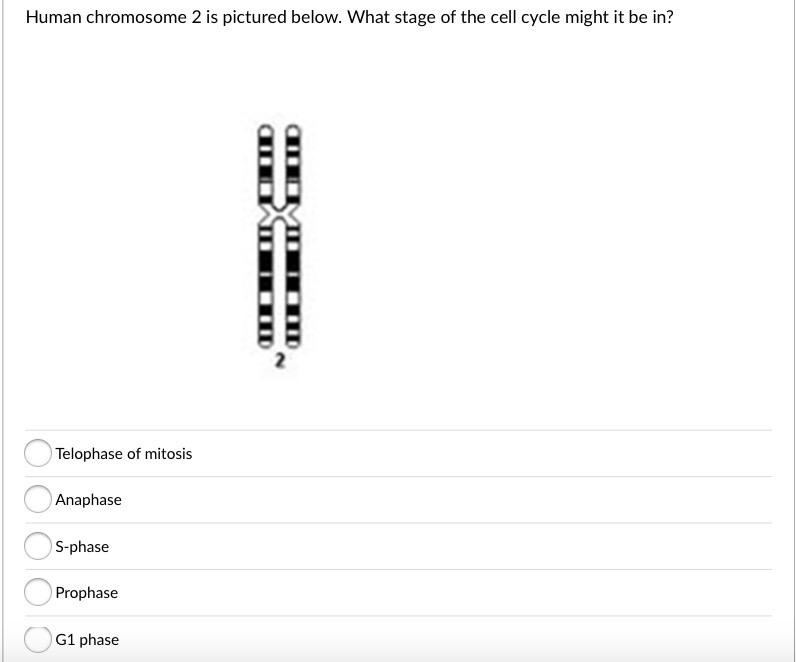796x662 pixels.
Task: Click the bottom tip of left chromatid
Action: click(267, 343)
